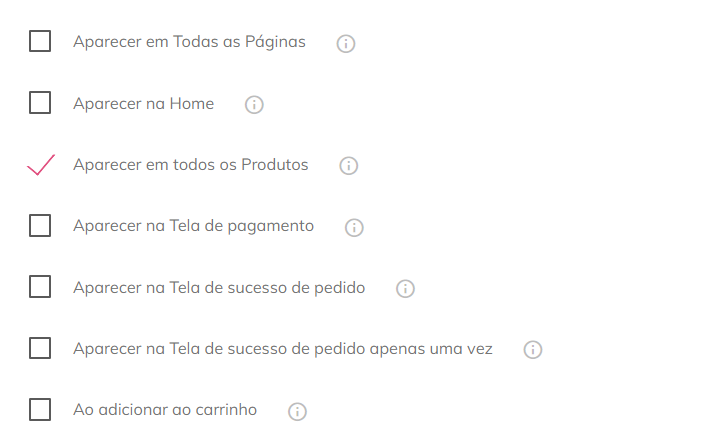Check sucesso de pedido apenas uma vez box

click(40, 348)
